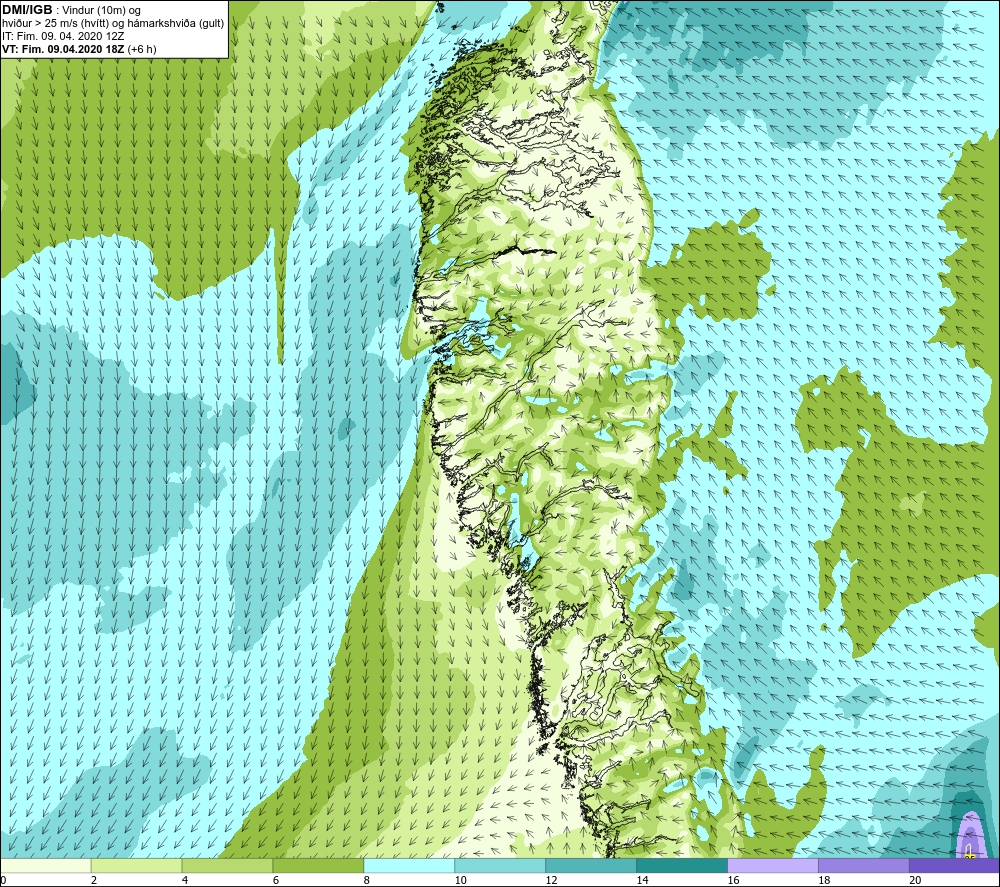
Task: Click the 4–6 m/s green legend swatch
Action: click(x=227, y=865)
